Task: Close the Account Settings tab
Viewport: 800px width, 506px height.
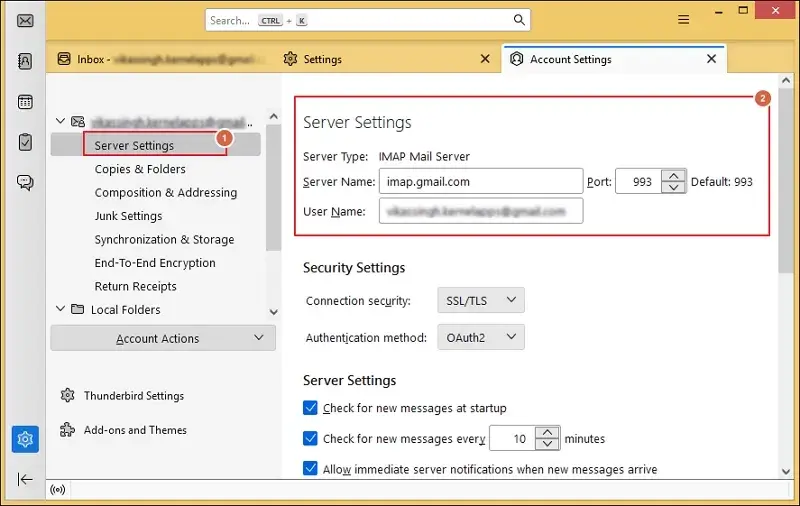Action: pyautogui.click(x=711, y=59)
